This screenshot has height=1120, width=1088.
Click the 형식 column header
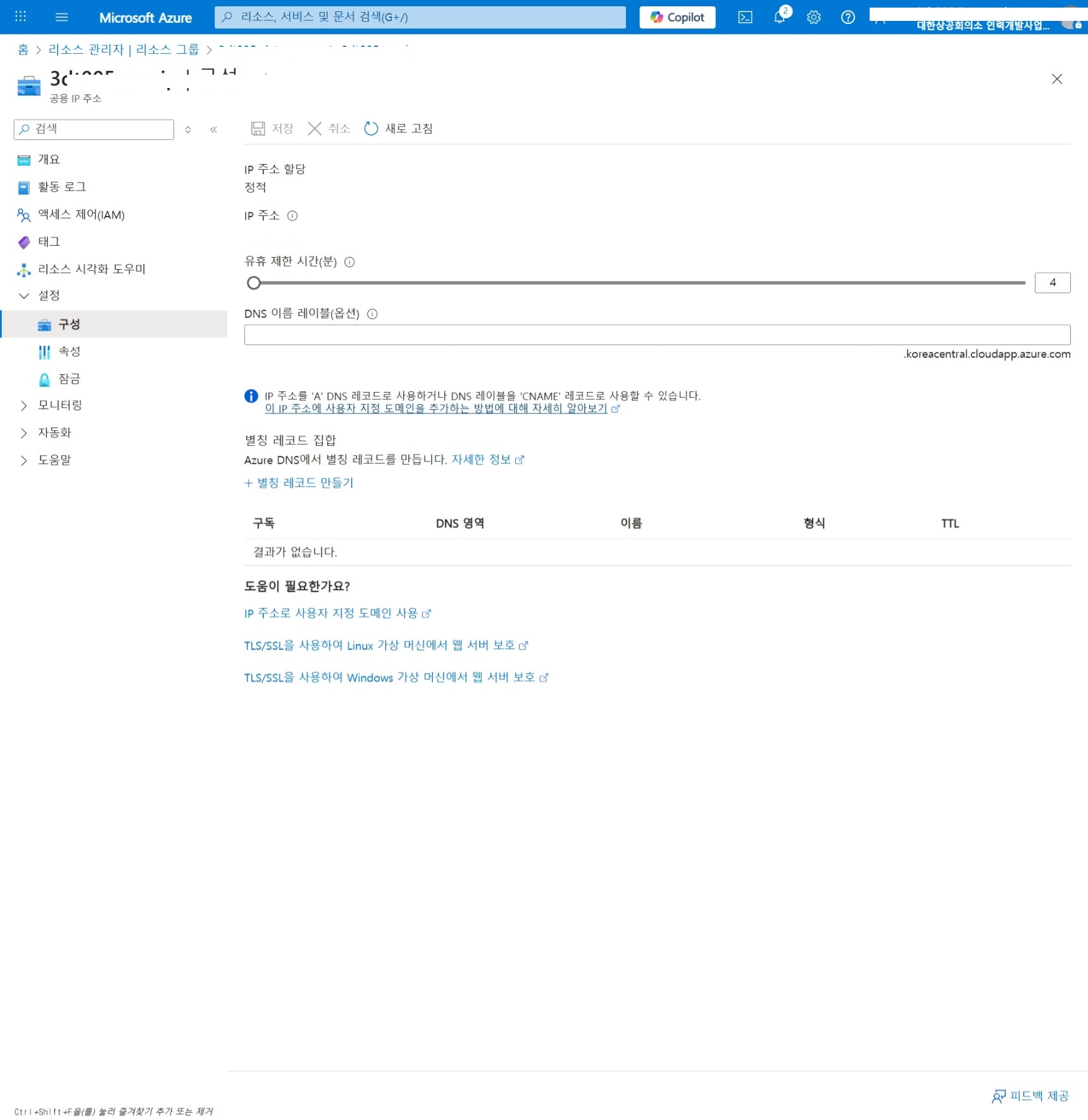point(814,524)
